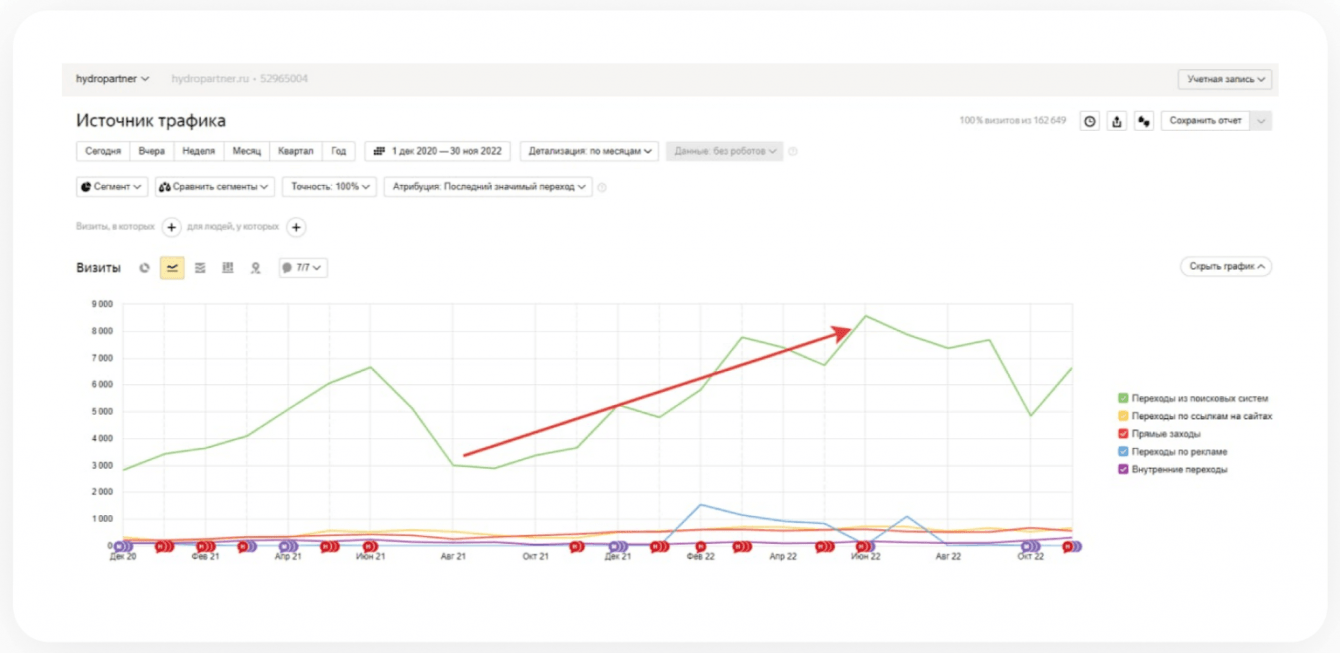Screen dimensions: 1340x653
Task: Select the line chart view icon
Action: [172, 268]
